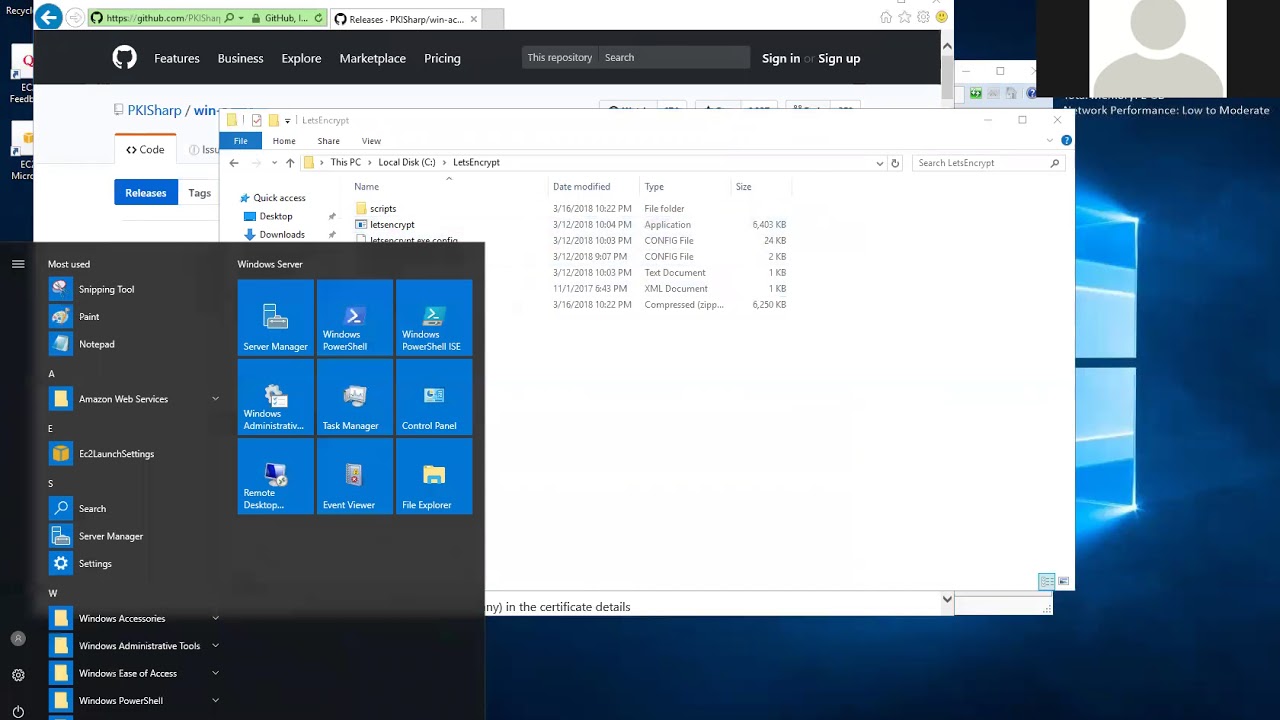1280x720 pixels.
Task: Click the Start menu hamburger icon
Action: [18, 264]
